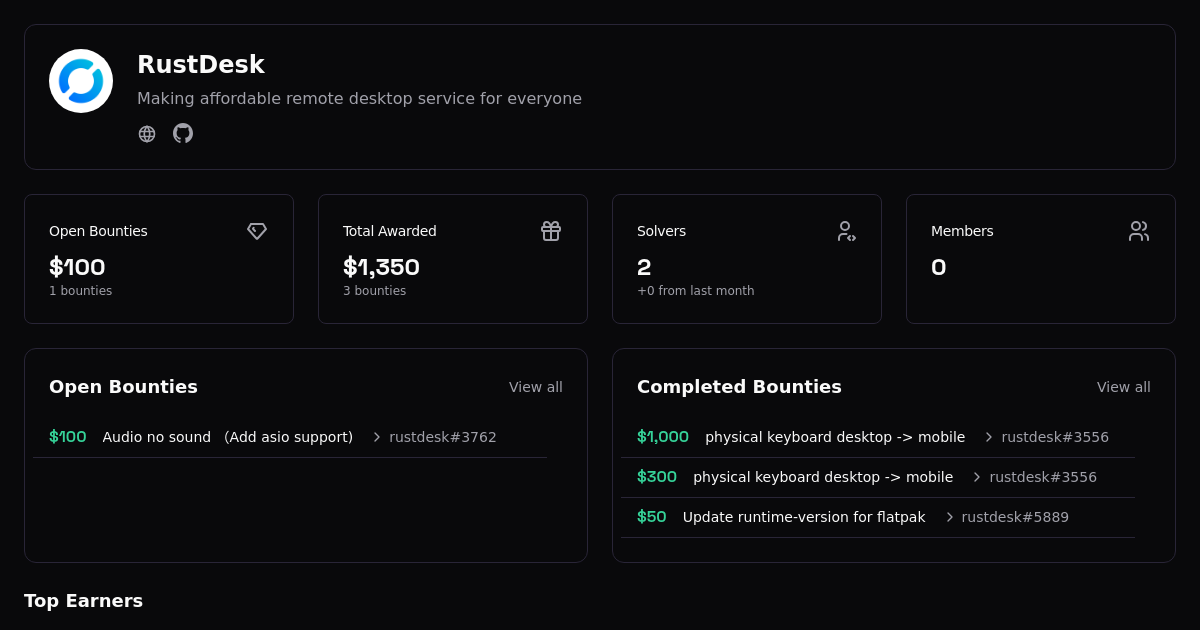
Task: Click the RustDesk logo avatar
Action: click(x=81, y=81)
